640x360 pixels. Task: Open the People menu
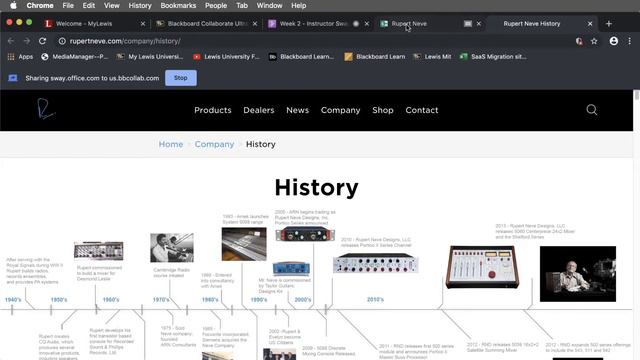pos(216,6)
